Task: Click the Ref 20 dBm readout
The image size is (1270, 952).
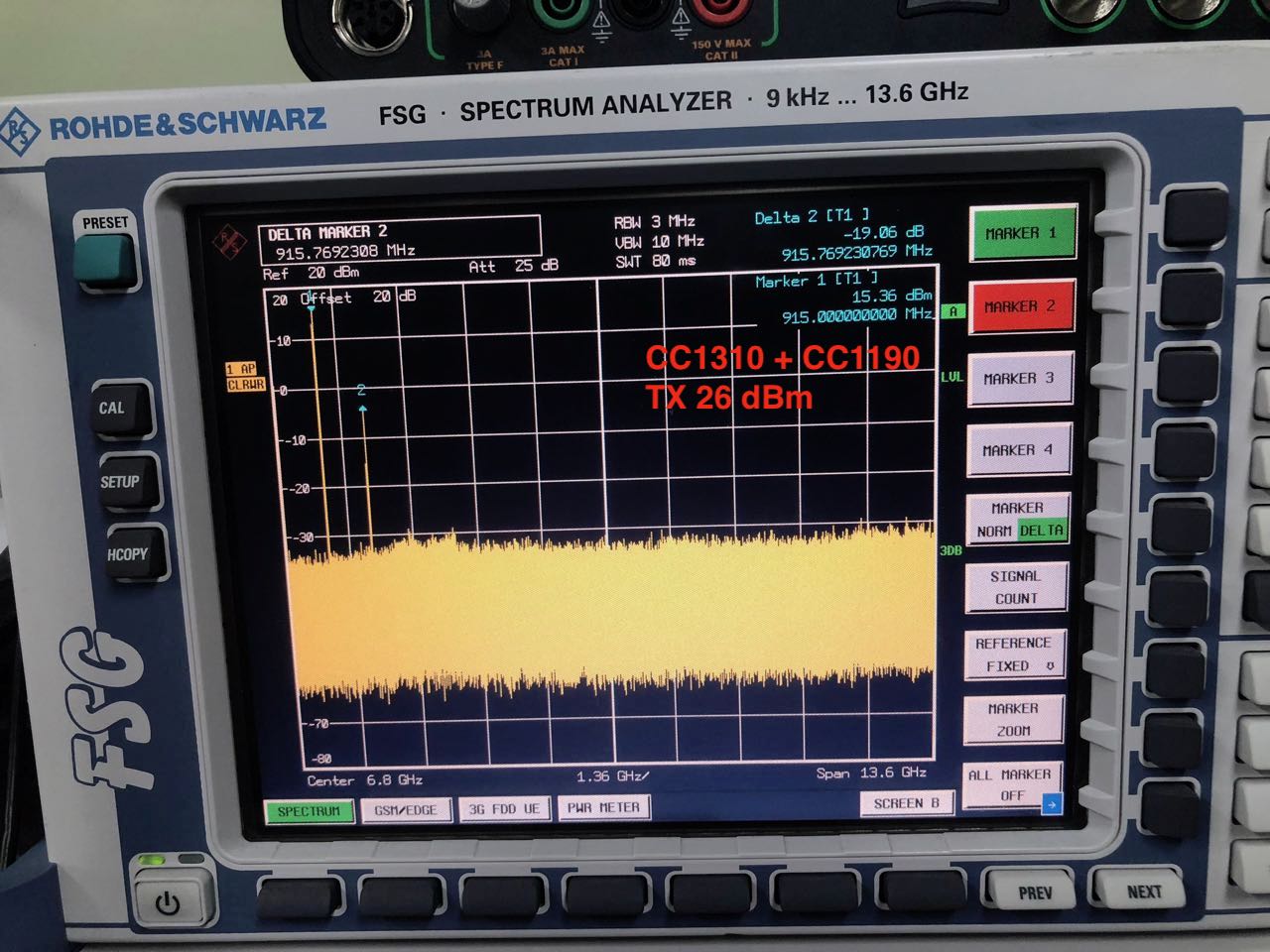Action: pos(312,273)
